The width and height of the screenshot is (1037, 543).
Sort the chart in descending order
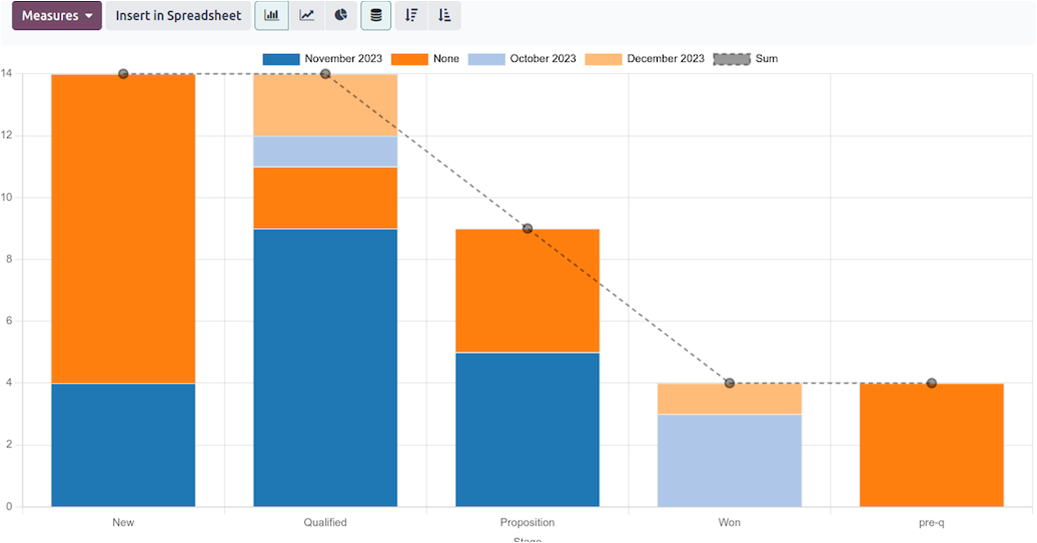pos(411,16)
